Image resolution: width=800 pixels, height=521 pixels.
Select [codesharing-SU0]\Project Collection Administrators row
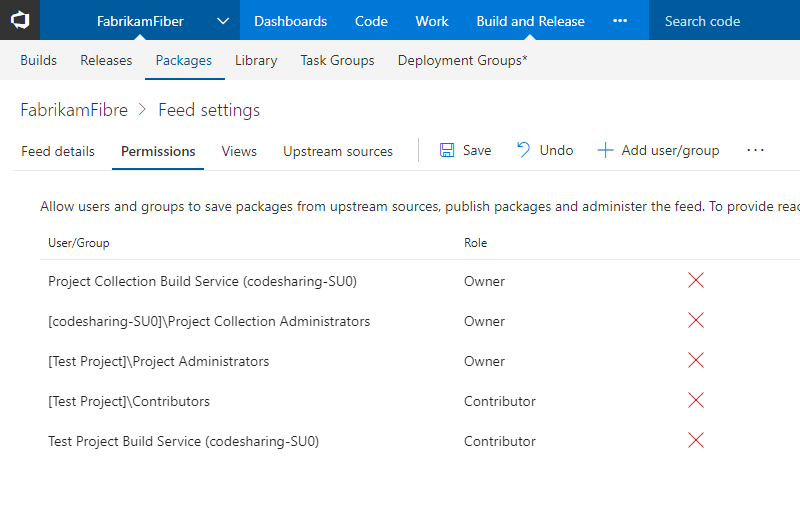[420, 321]
